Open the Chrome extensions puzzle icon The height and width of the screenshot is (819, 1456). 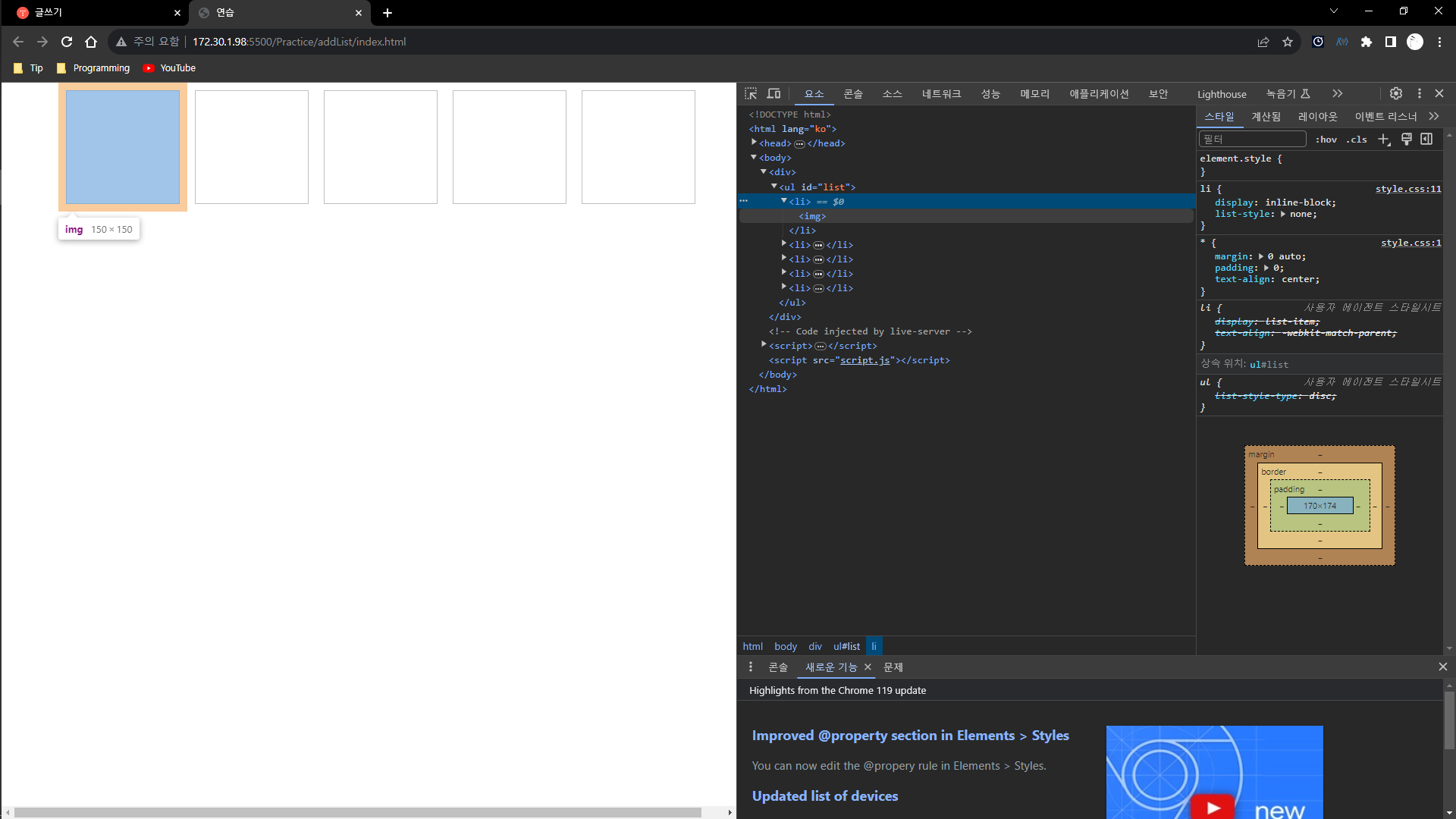pos(1367,42)
